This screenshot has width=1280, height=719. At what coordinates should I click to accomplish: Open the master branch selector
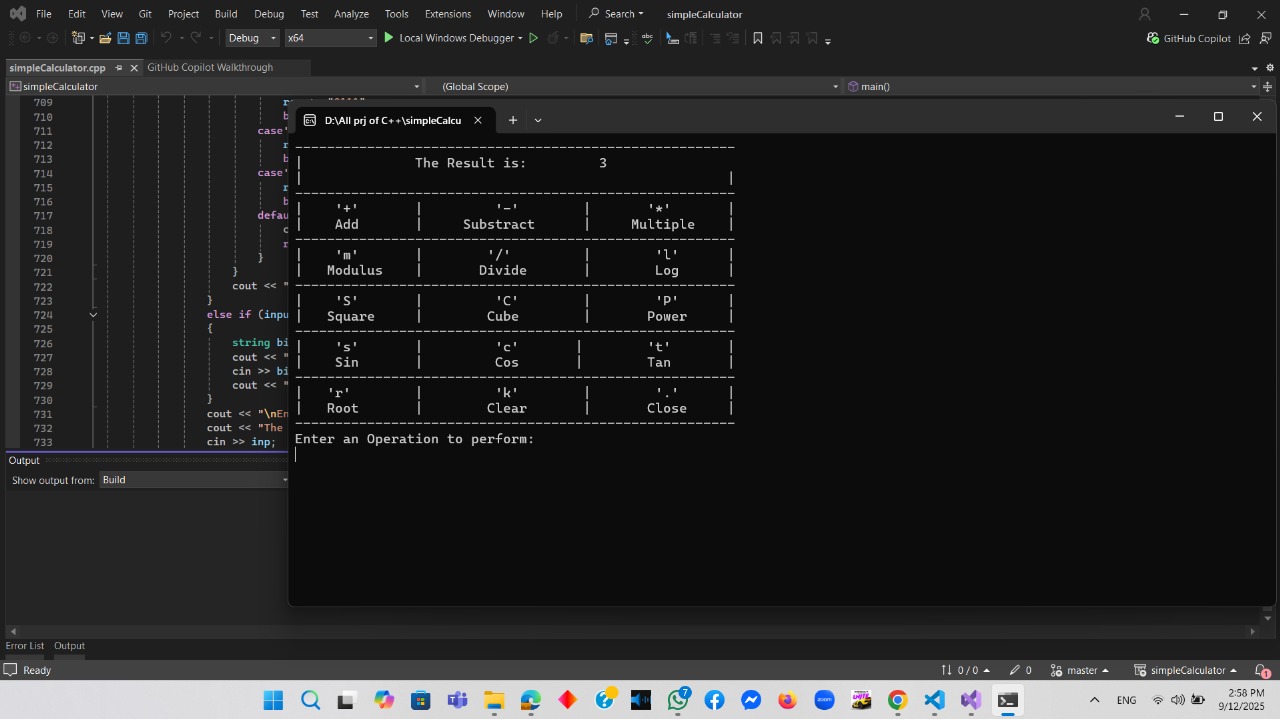pyautogui.click(x=1080, y=670)
